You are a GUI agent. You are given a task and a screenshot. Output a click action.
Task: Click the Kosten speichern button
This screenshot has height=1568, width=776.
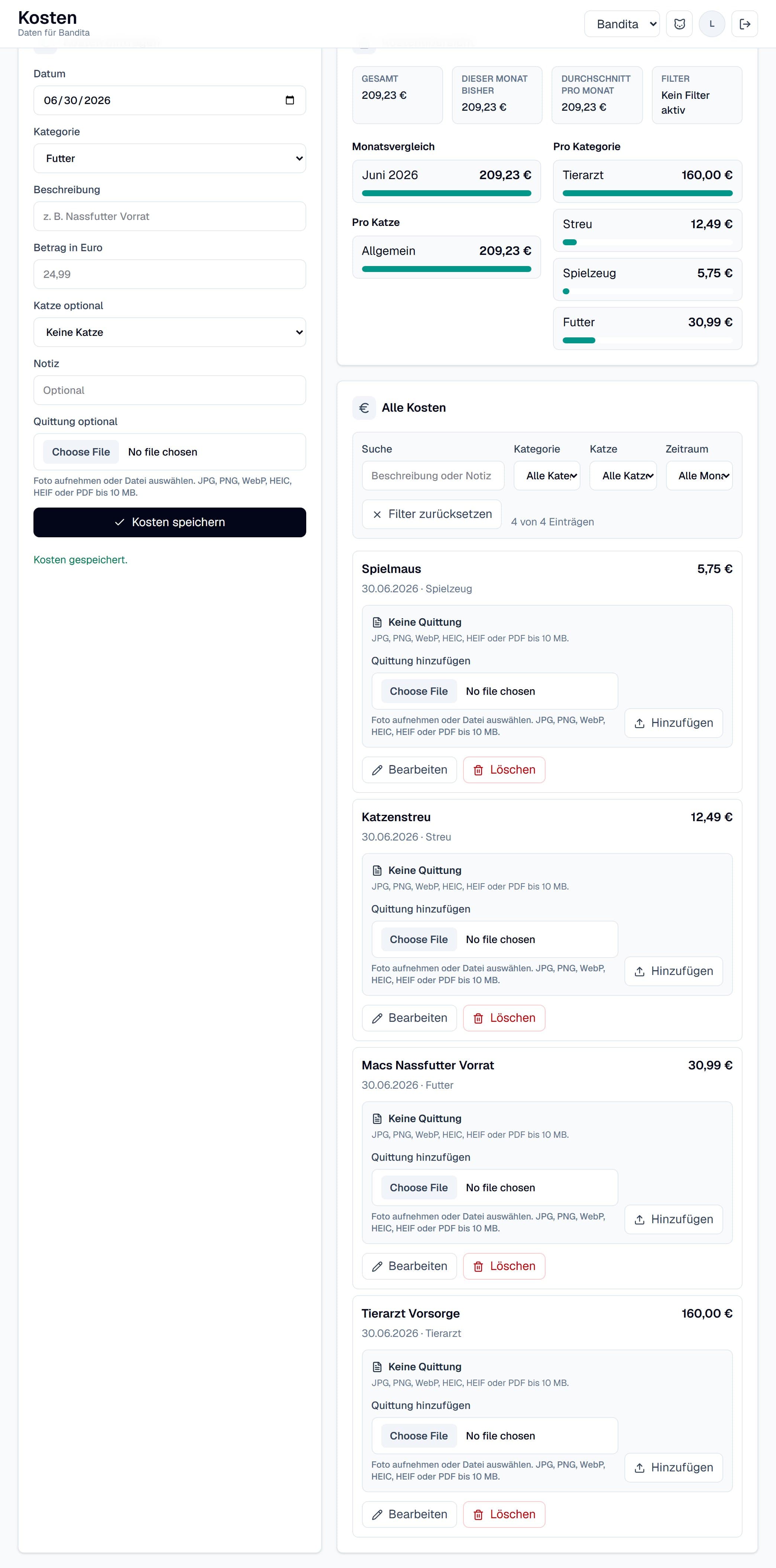point(170,522)
